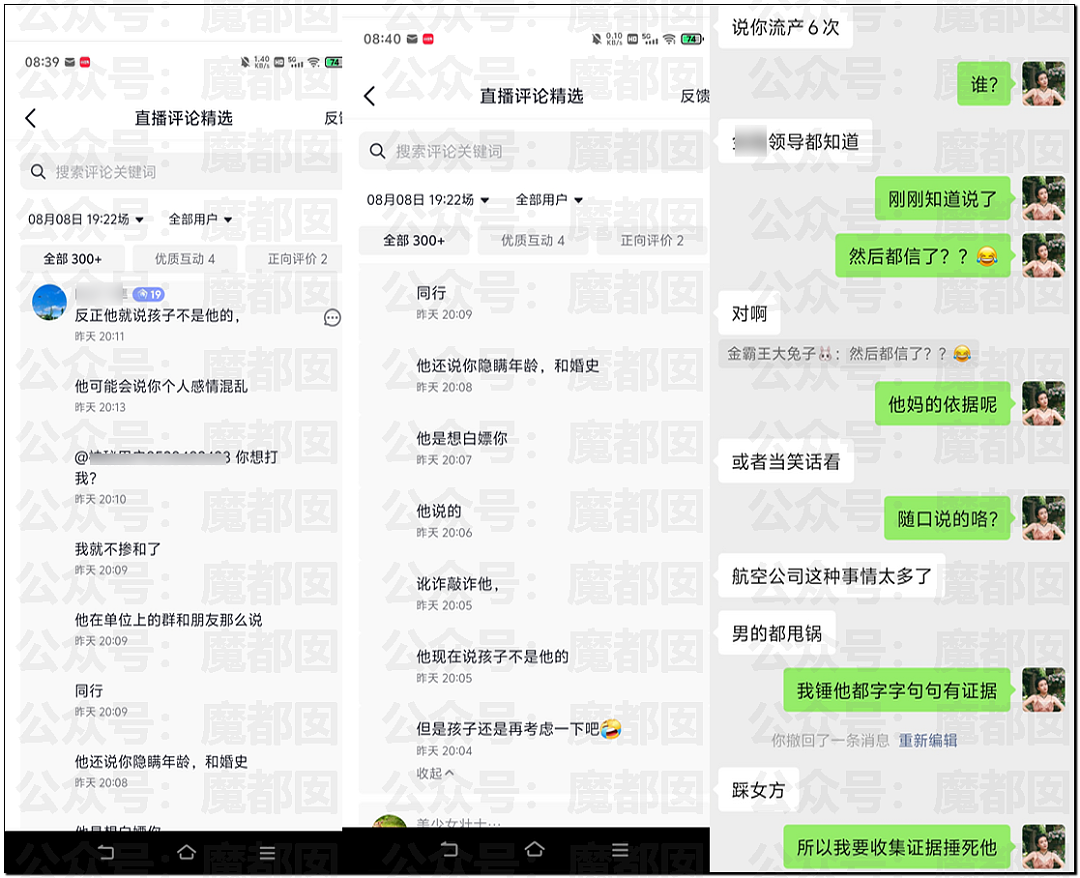1080x878 pixels.
Task: Tap Android back button in left screen nav bar
Action: 106,853
